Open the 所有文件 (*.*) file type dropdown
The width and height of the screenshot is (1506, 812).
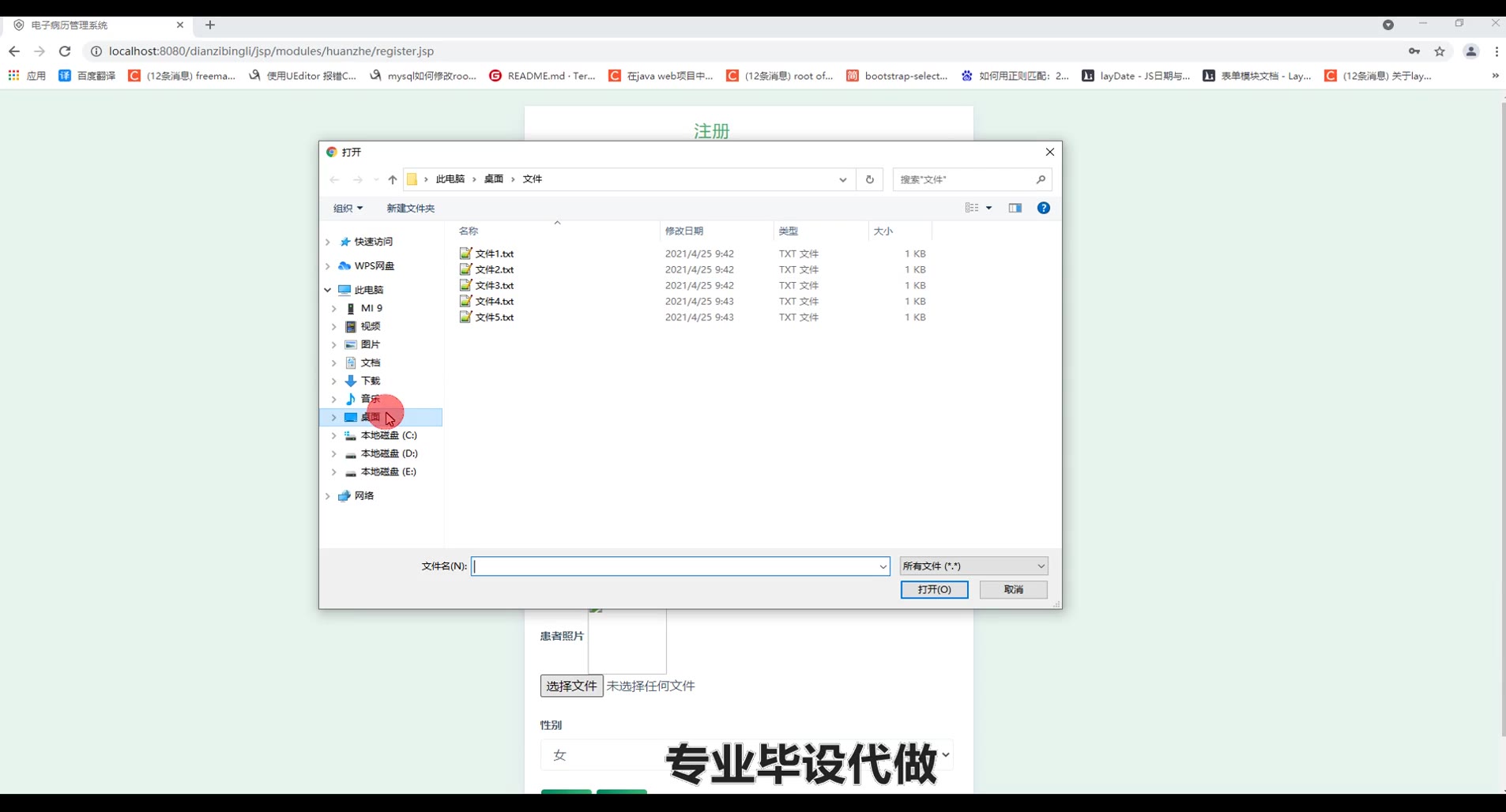[x=973, y=566]
